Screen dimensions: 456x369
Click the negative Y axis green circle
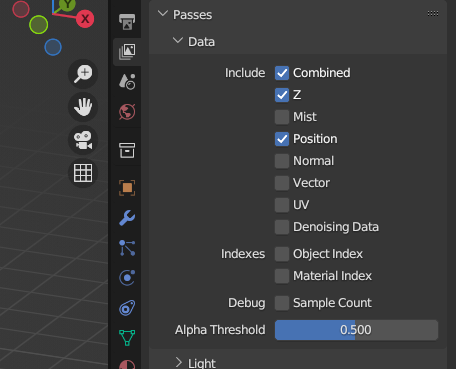[39, 25]
